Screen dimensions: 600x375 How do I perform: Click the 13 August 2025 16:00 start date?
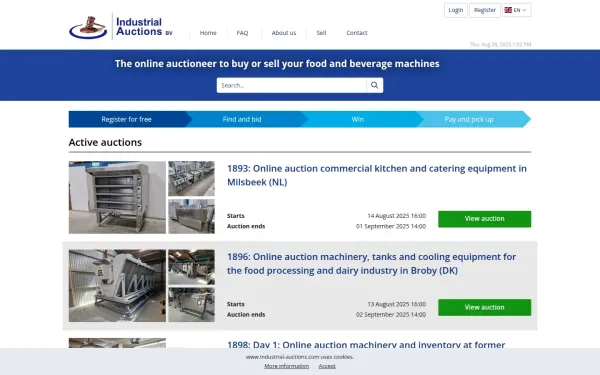coord(396,305)
